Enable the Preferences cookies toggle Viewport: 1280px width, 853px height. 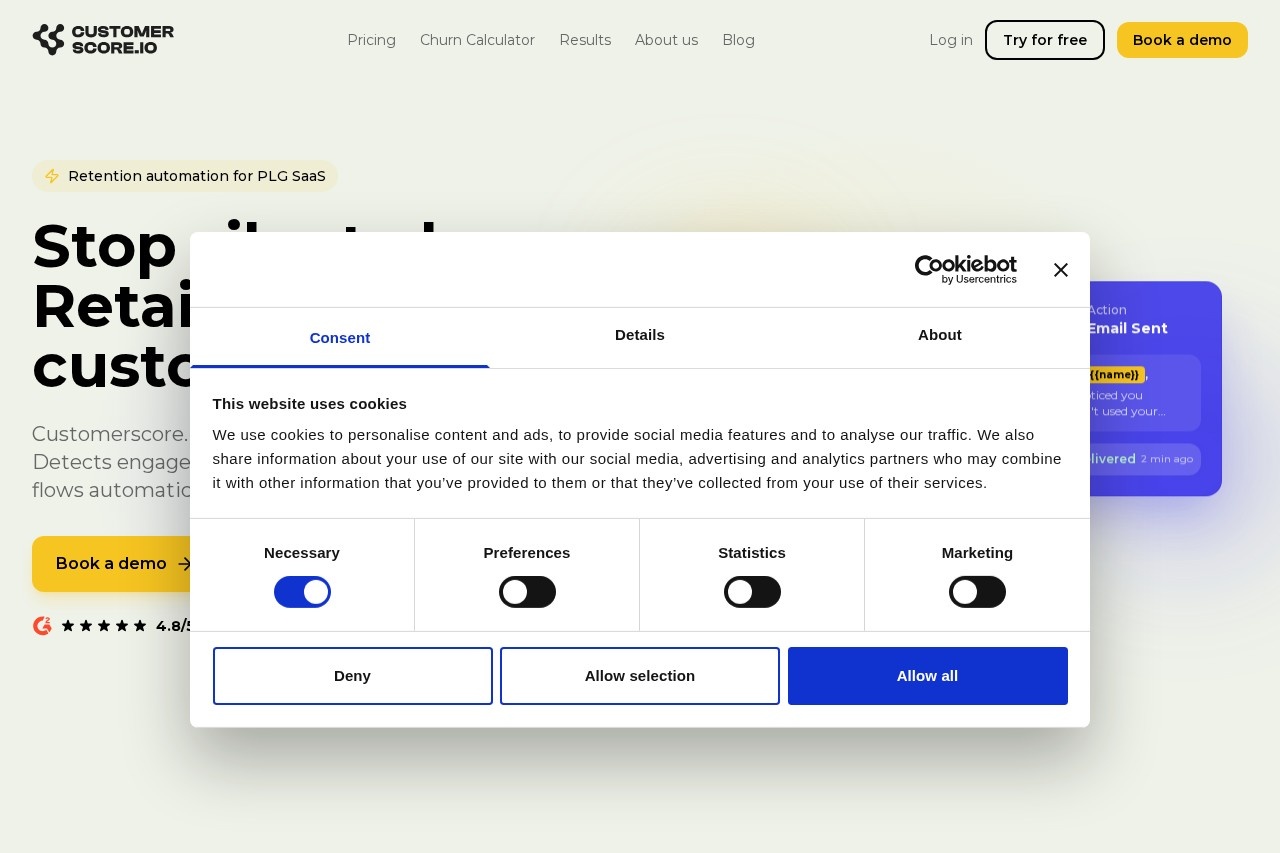point(527,591)
